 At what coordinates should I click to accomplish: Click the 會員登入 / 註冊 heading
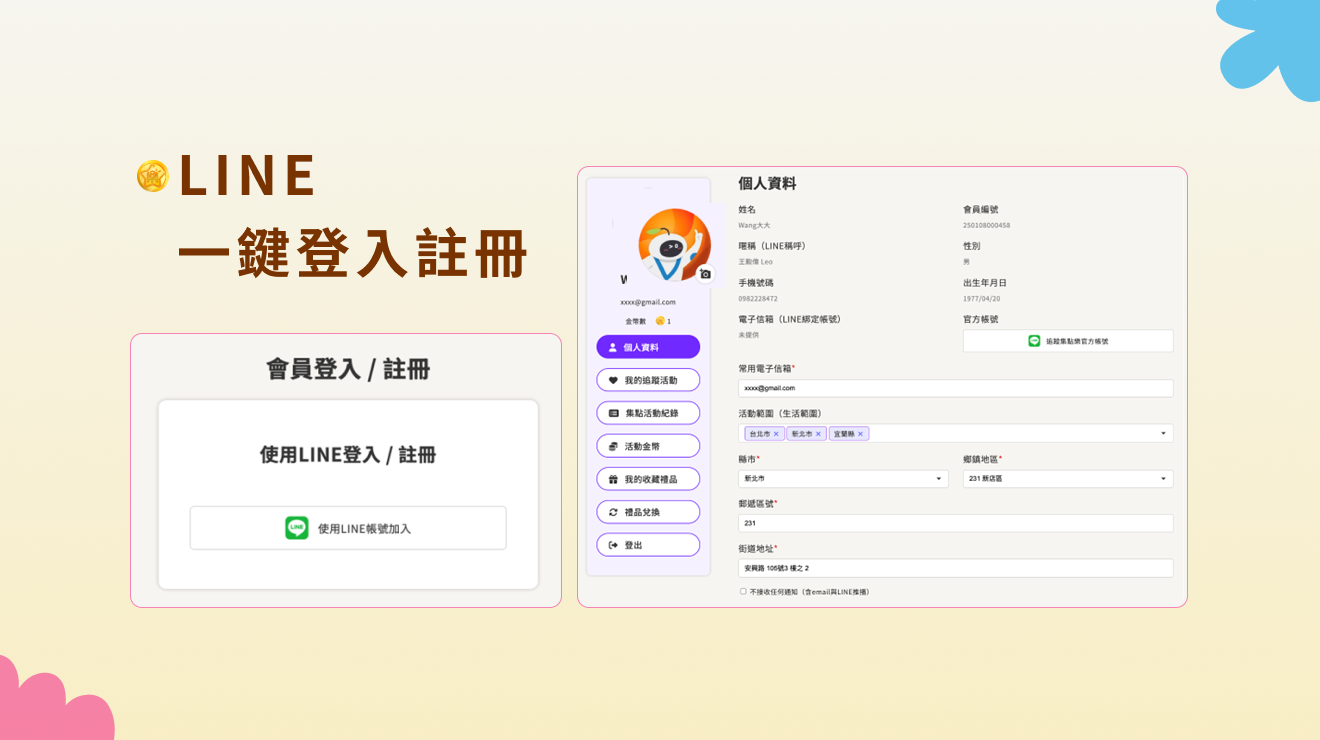click(x=348, y=369)
